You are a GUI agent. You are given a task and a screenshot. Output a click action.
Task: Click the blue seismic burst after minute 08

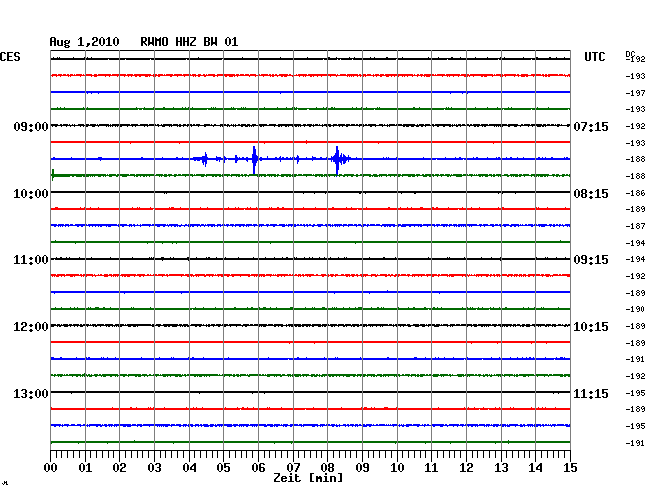(340, 160)
